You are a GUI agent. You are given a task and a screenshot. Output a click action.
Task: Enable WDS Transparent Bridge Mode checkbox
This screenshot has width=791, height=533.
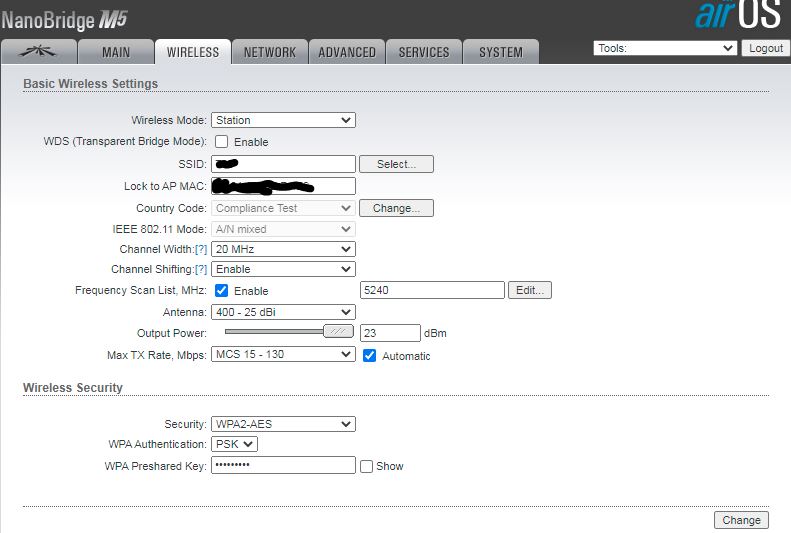pos(222,142)
